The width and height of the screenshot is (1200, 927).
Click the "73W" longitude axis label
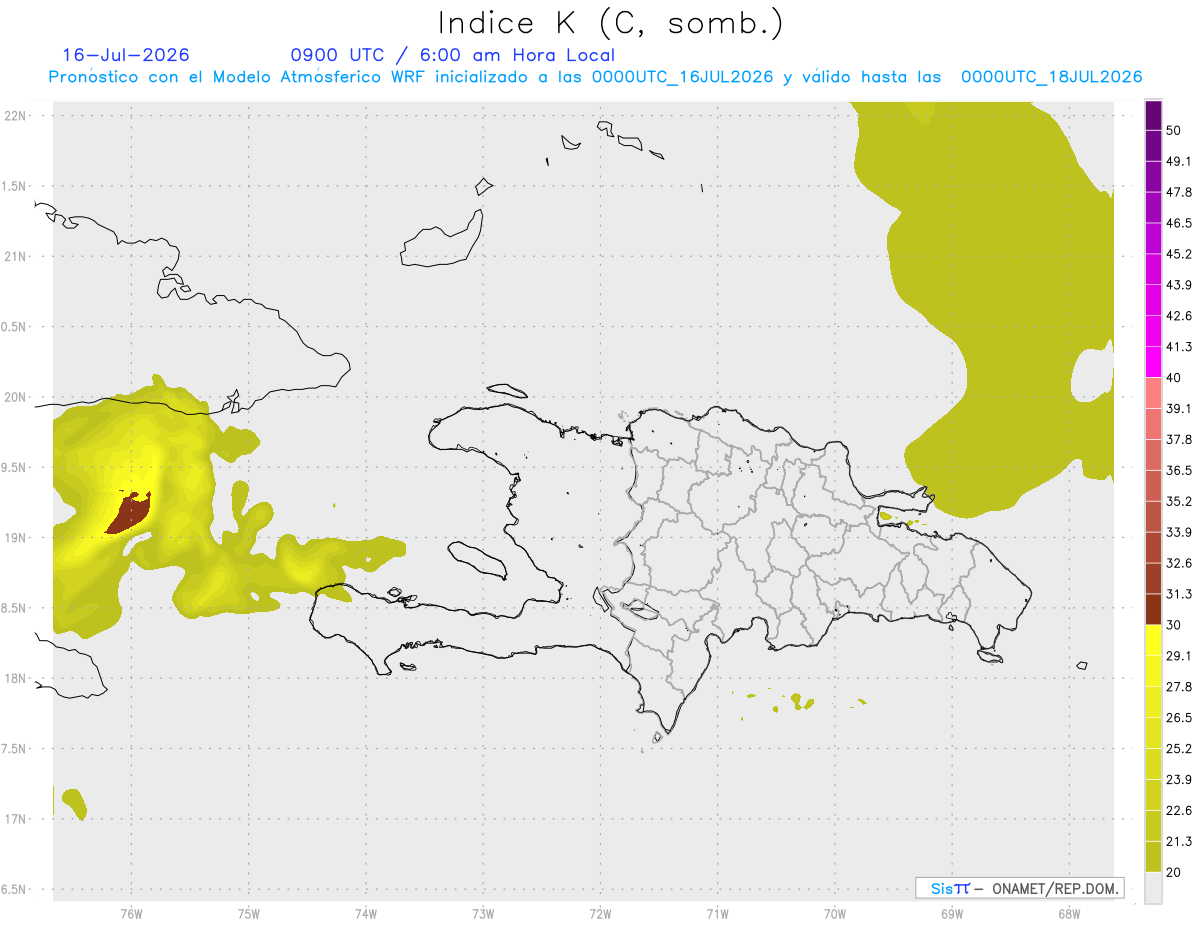(x=483, y=914)
